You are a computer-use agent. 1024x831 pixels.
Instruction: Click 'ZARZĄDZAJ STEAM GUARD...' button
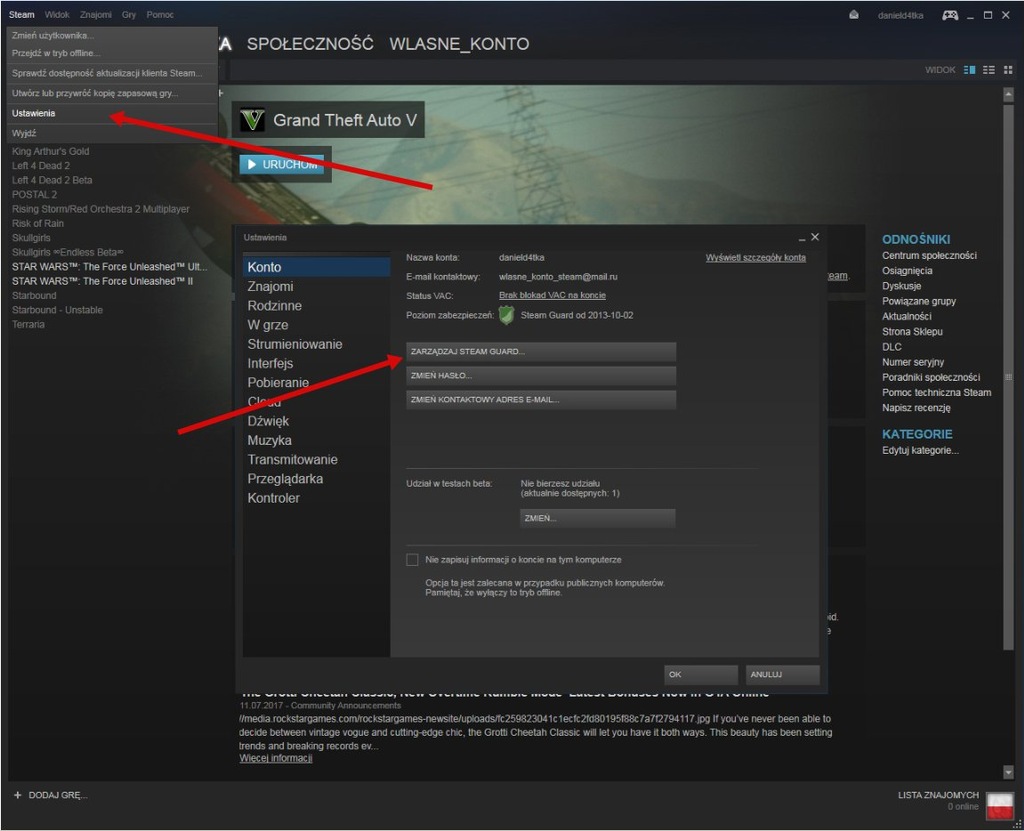tap(541, 351)
